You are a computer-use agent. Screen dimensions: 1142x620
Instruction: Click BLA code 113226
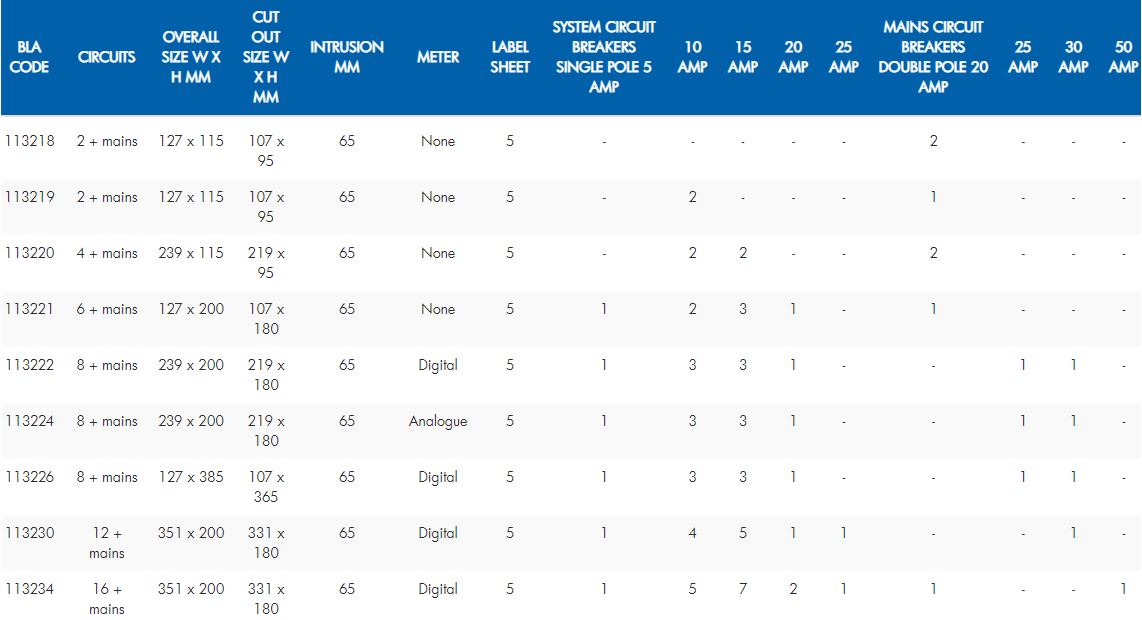(x=30, y=477)
